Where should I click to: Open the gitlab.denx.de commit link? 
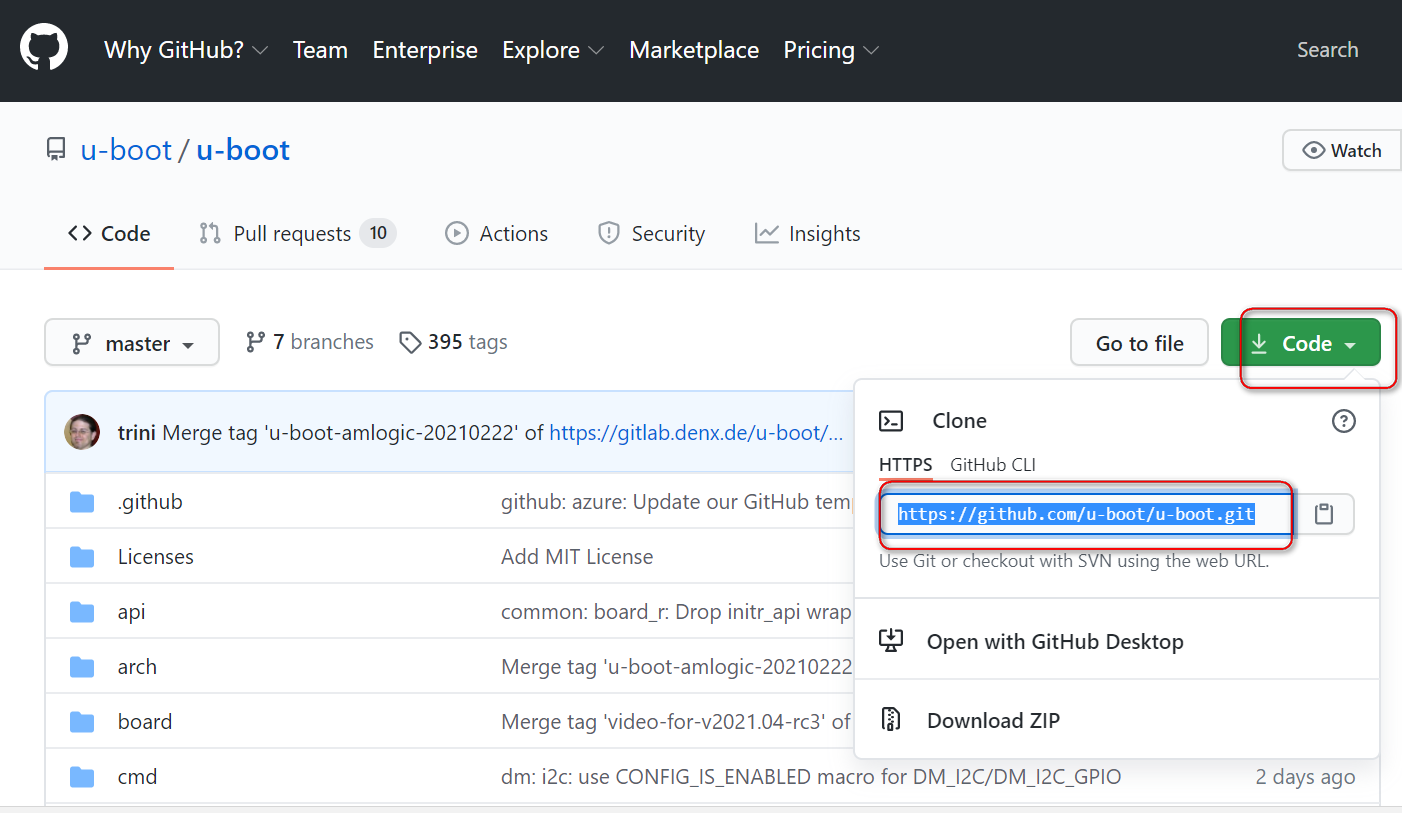pos(696,433)
